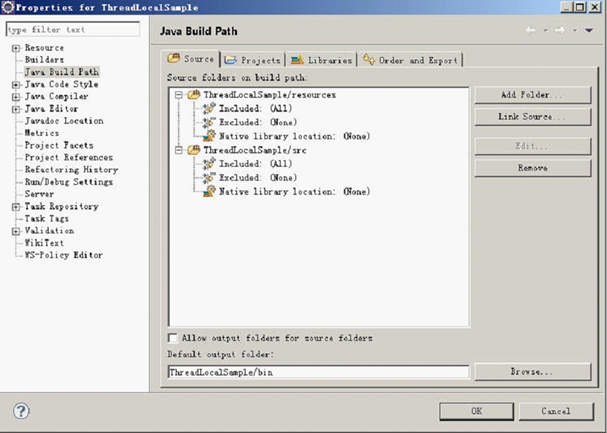Click 'Native library location: (None)' under src
This screenshot has width=607, height=433.
point(295,191)
